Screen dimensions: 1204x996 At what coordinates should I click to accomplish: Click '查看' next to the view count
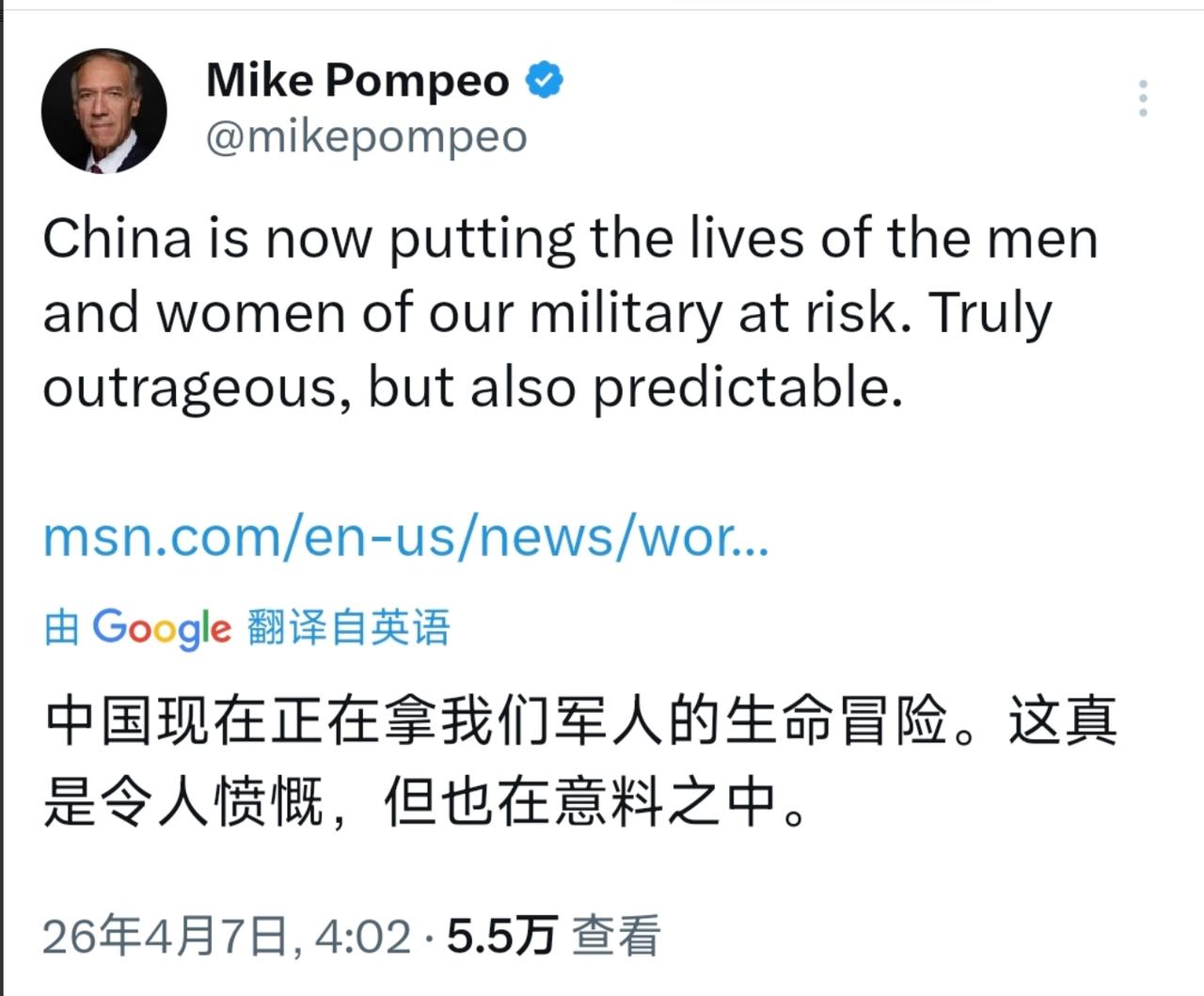point(616,935)
